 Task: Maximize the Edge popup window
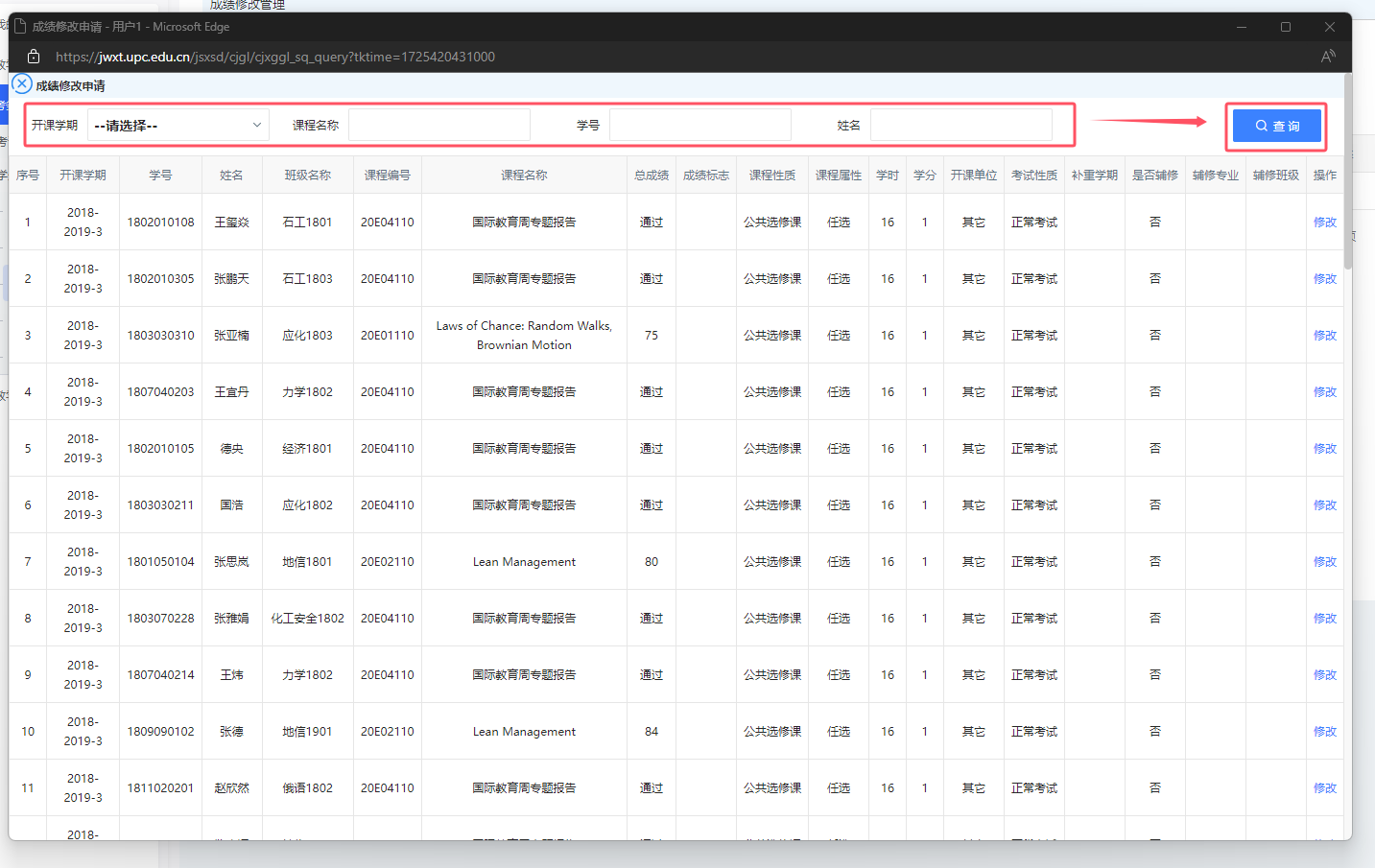[x=1285, y=27]
